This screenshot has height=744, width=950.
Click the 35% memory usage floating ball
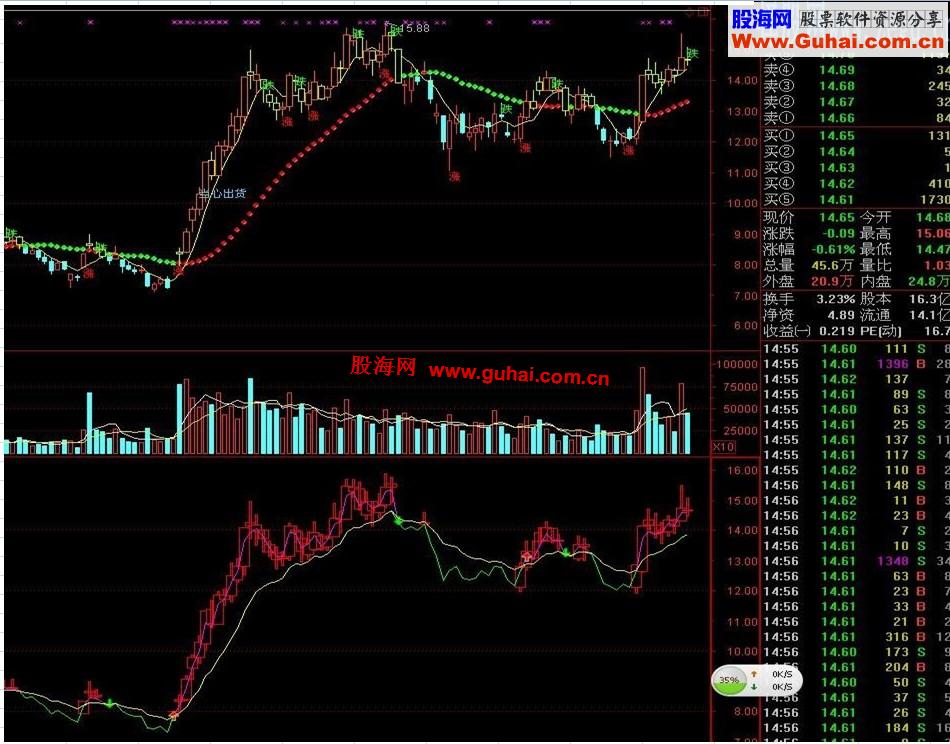point(728,680)
